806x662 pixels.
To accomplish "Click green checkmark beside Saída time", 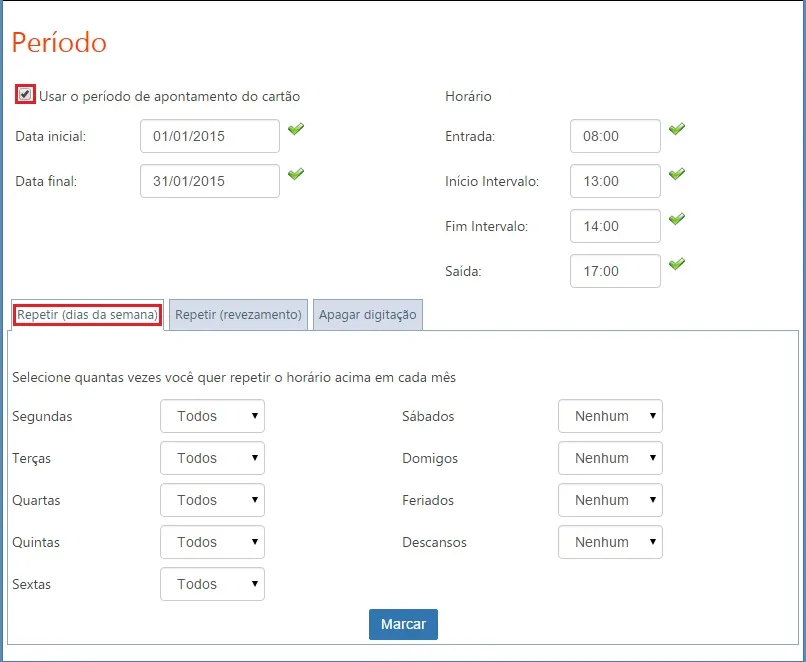I will 677,264.
